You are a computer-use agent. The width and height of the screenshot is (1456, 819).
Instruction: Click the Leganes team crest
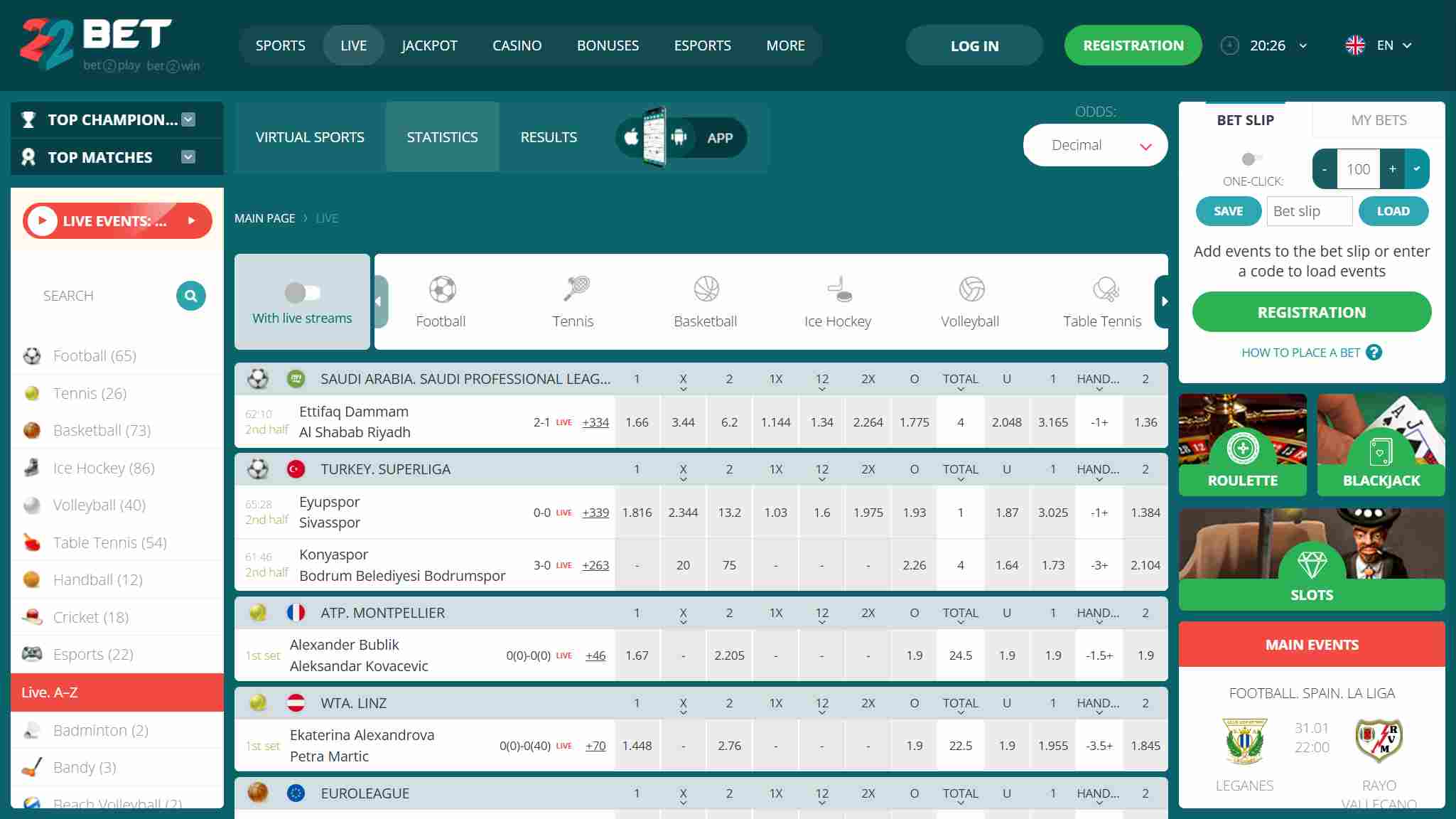1244,741
